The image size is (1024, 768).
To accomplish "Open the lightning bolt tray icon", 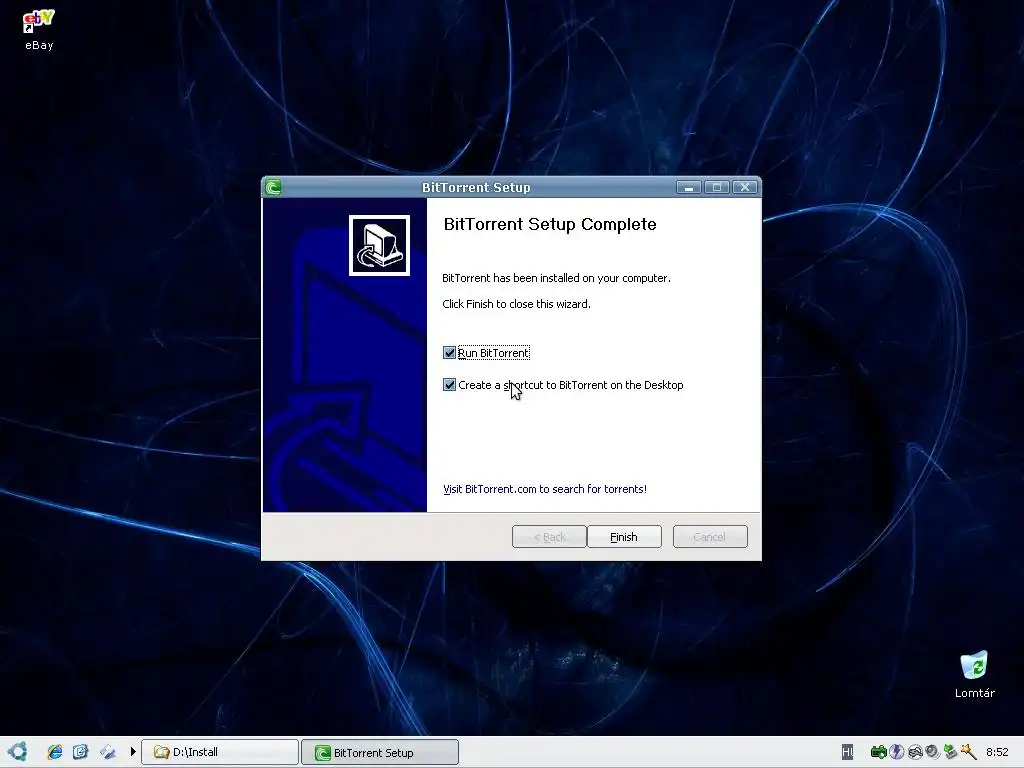I will click(897, 752).
